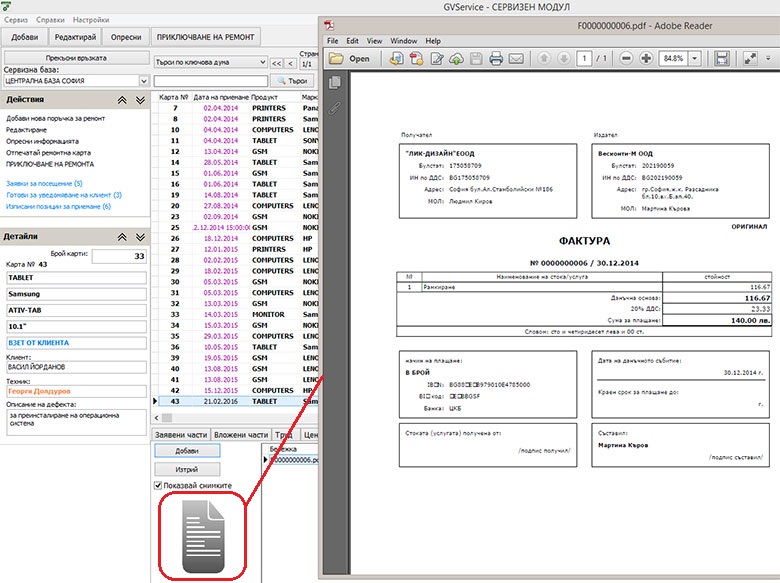Open 'Изписани позиции за приемане (6)' link
Image resolution: width=780 pixels, height=583 pixels.
pos(58,206)
